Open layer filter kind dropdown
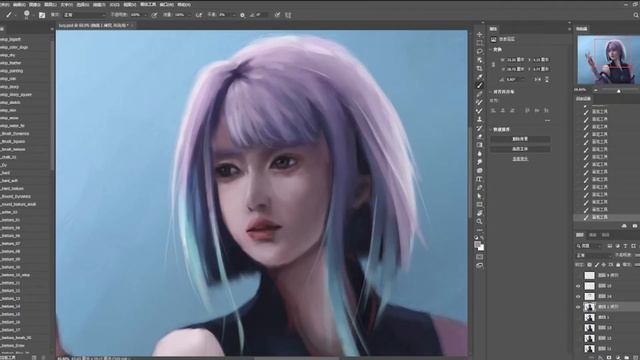The width and height of the screenshot is (640, 360). coord(590,246)
